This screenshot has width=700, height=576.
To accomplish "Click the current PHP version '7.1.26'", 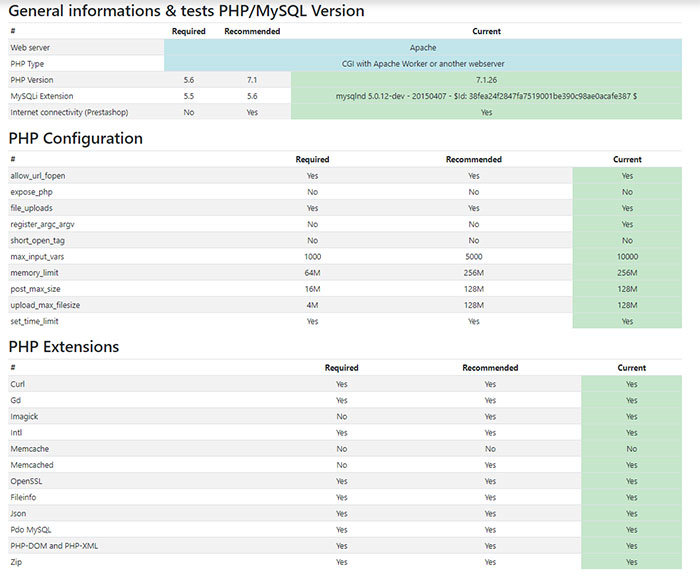I will point(486,80).
